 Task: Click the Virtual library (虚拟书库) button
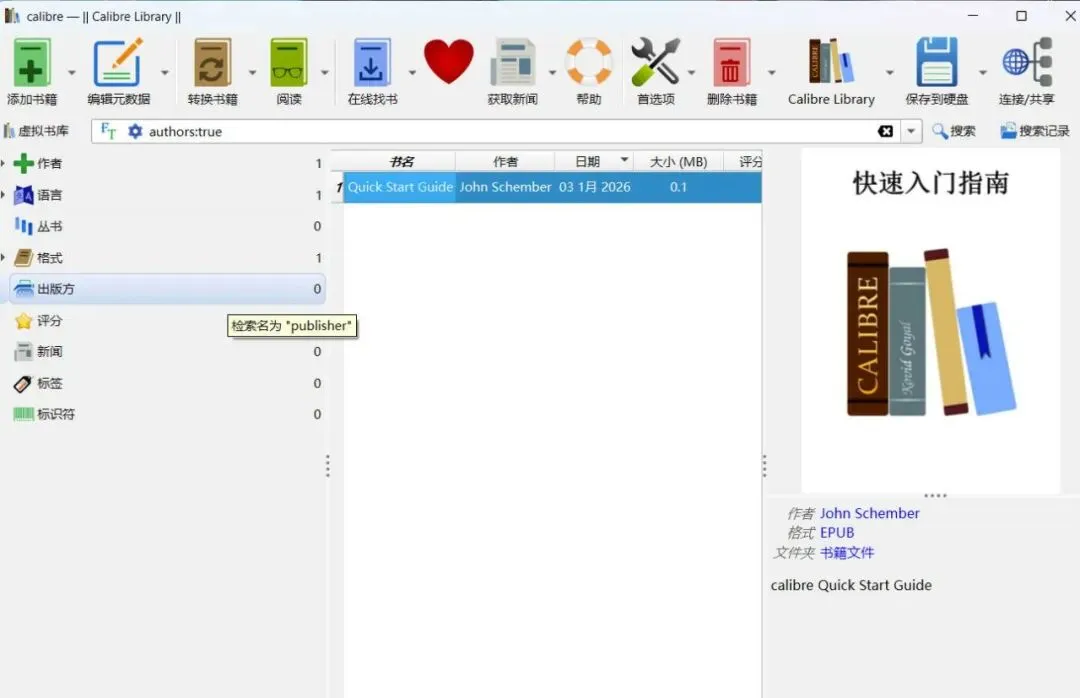coord(37,131)
